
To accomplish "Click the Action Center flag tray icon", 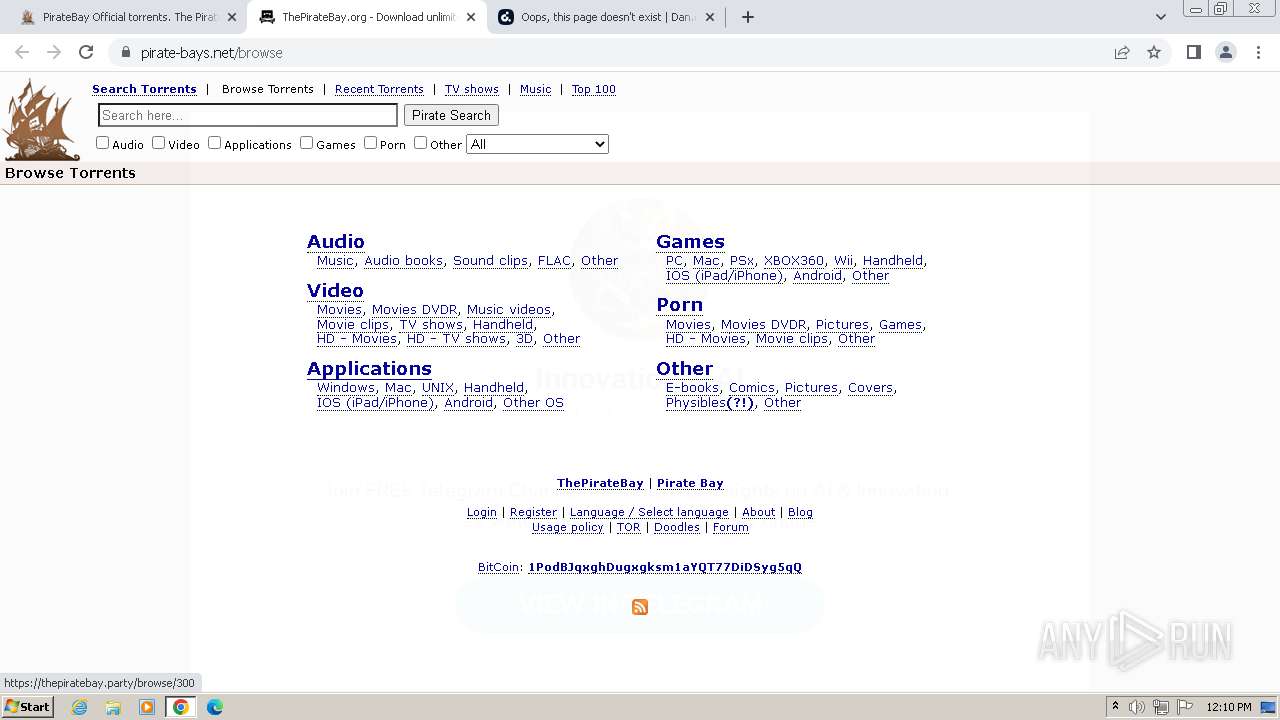I will pyautogui.click(x=1185, y=707).
